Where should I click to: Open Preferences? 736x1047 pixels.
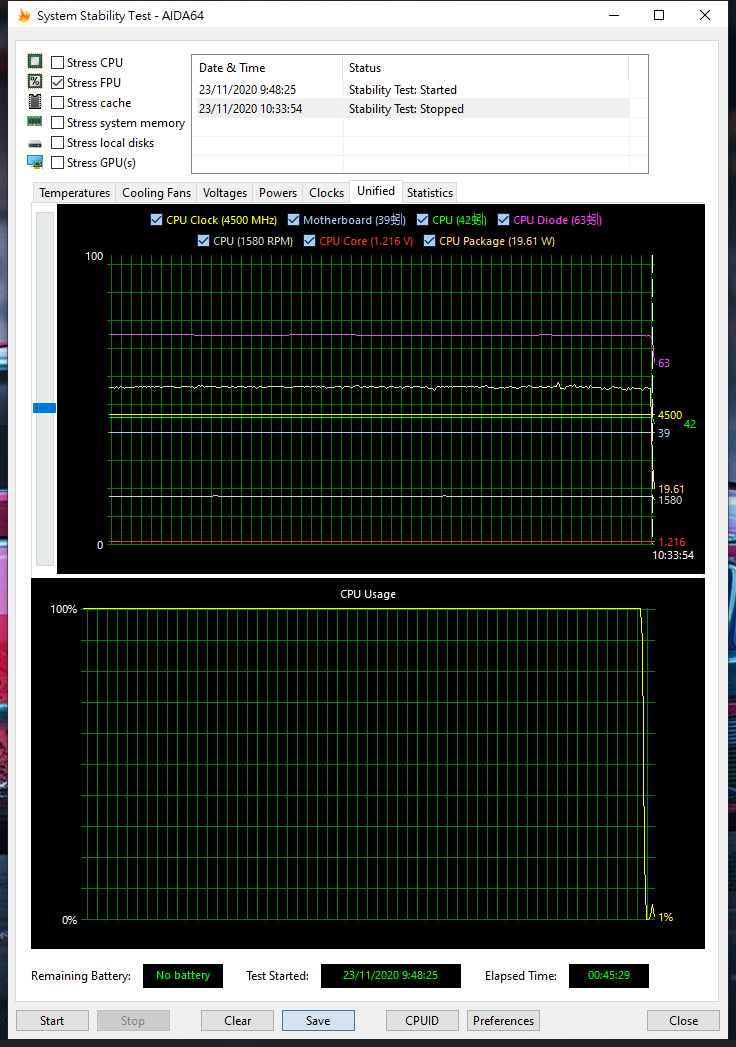(x=503, y=1020)
